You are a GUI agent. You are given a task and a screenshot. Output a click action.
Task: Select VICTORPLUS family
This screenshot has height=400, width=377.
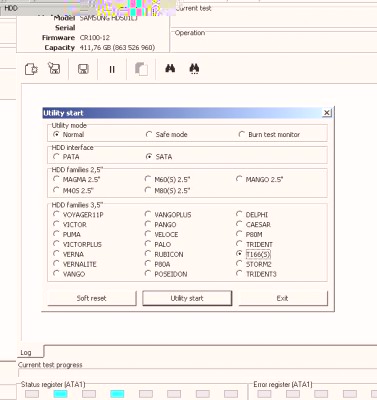click(x=56, y=244)
